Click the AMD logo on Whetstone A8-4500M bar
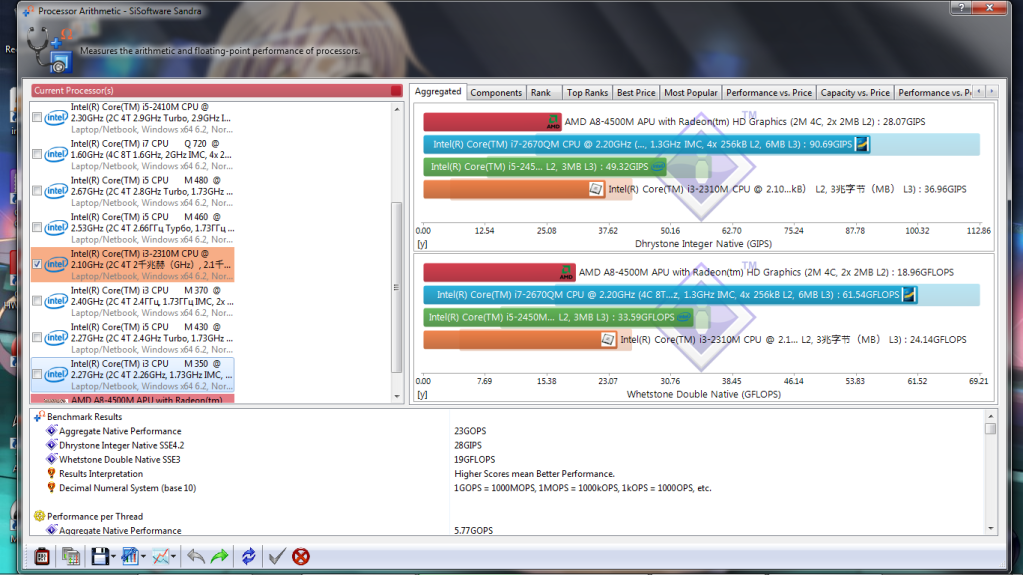 tap(566, 272)
